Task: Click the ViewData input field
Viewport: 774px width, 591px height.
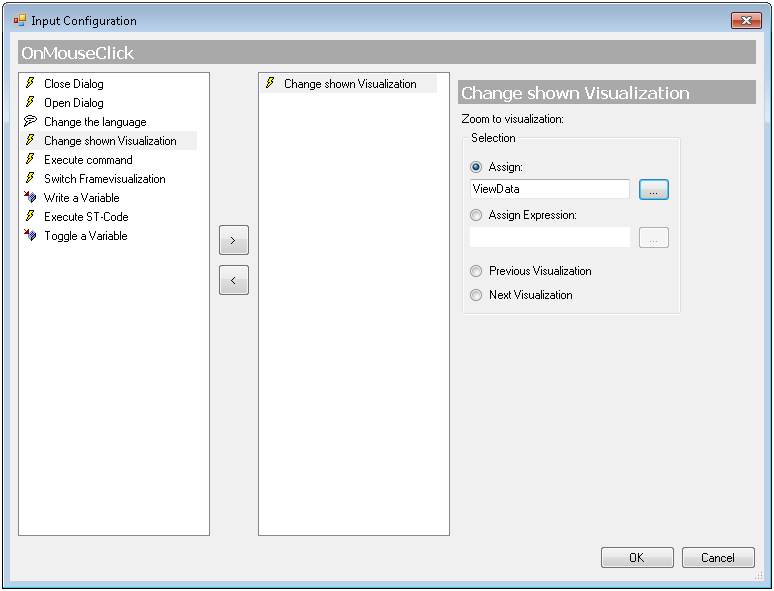Action: pyautogui.click(x=549, y=189)
